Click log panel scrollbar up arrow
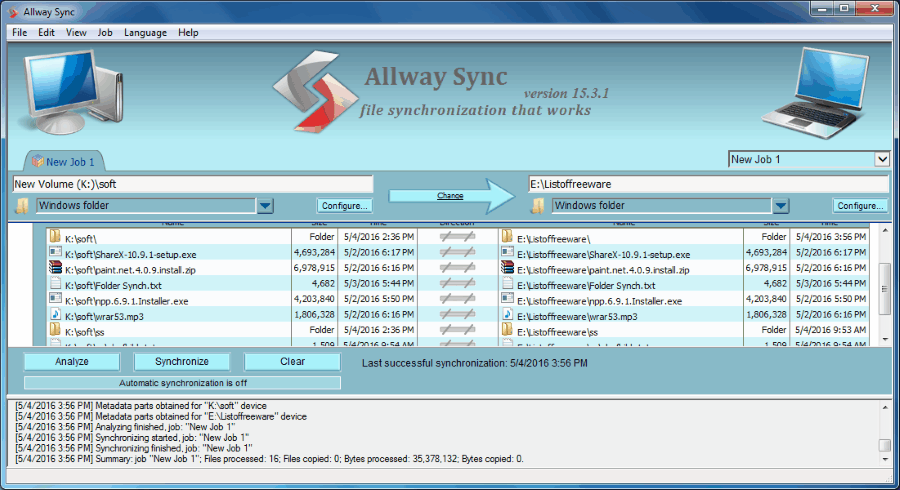The height and width of the screenshot is (490, 900). tap(885, 407)
